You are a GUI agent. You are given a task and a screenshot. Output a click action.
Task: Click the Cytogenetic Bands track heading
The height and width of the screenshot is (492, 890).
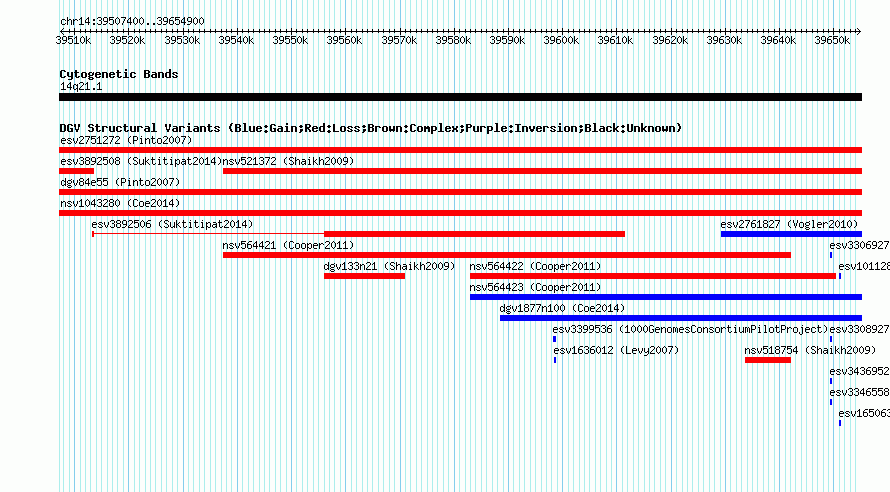coord(119,74)
